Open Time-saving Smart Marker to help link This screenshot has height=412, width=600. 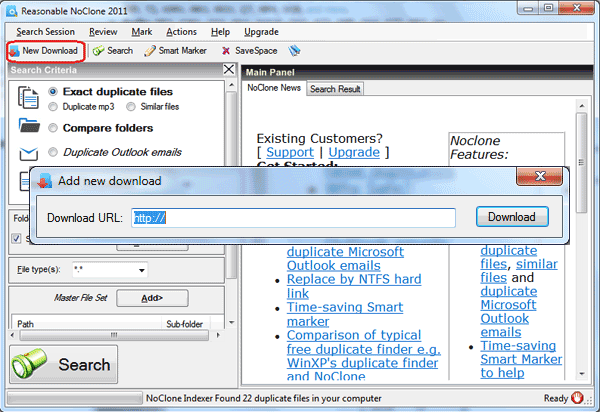[x=521, y=359]
